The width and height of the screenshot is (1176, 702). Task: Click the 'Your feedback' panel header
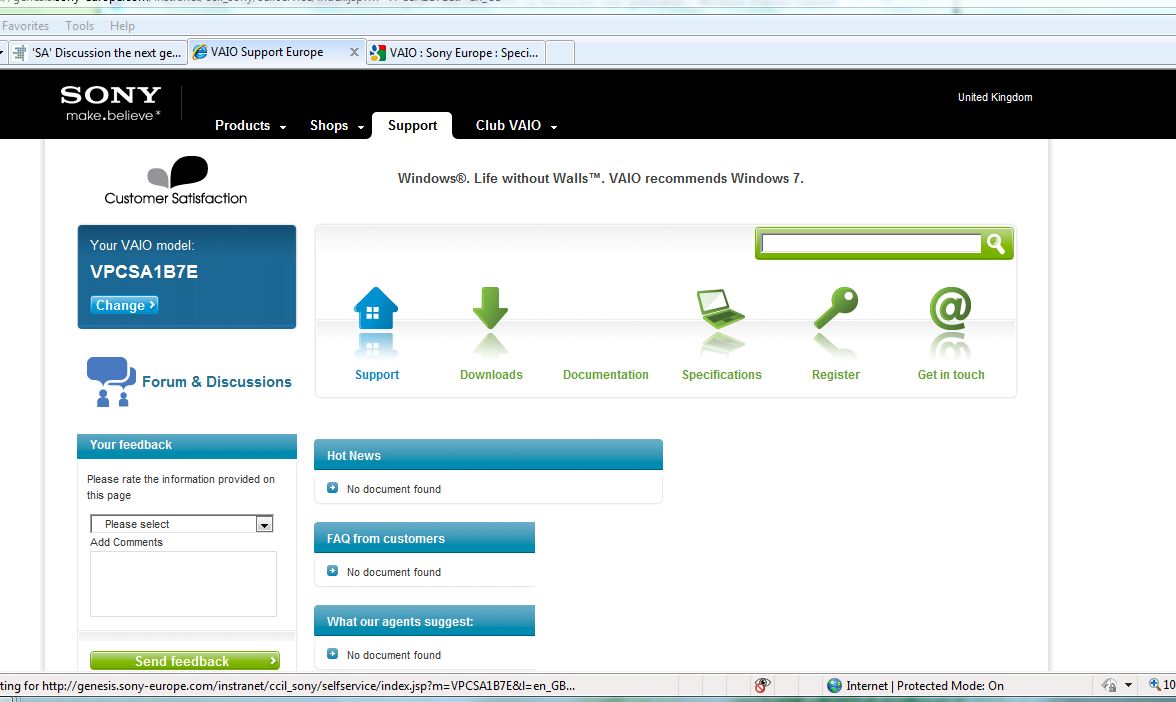point(187,446)
